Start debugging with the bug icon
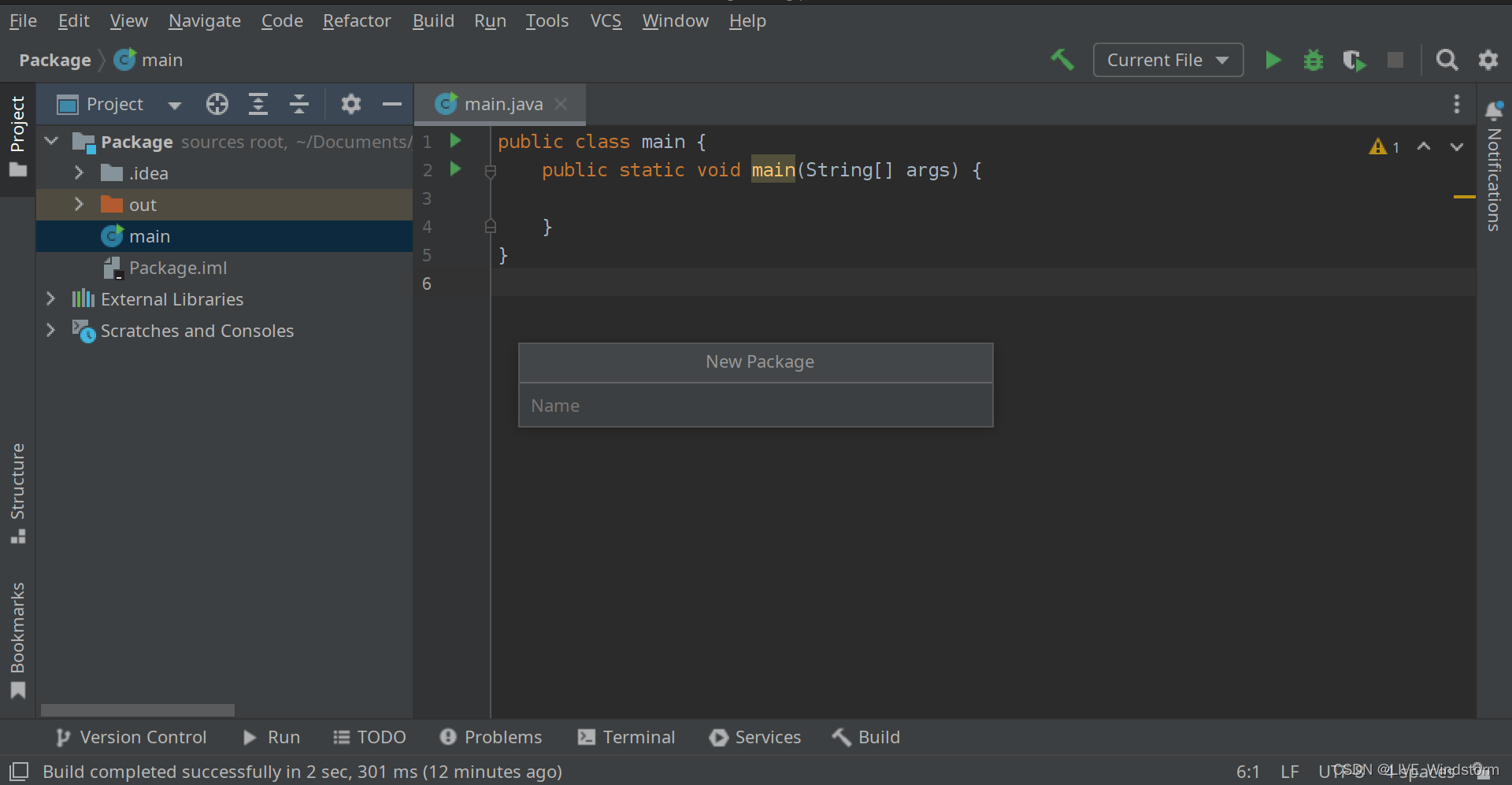The image size is (1512, 785). tap(1314, 60)
